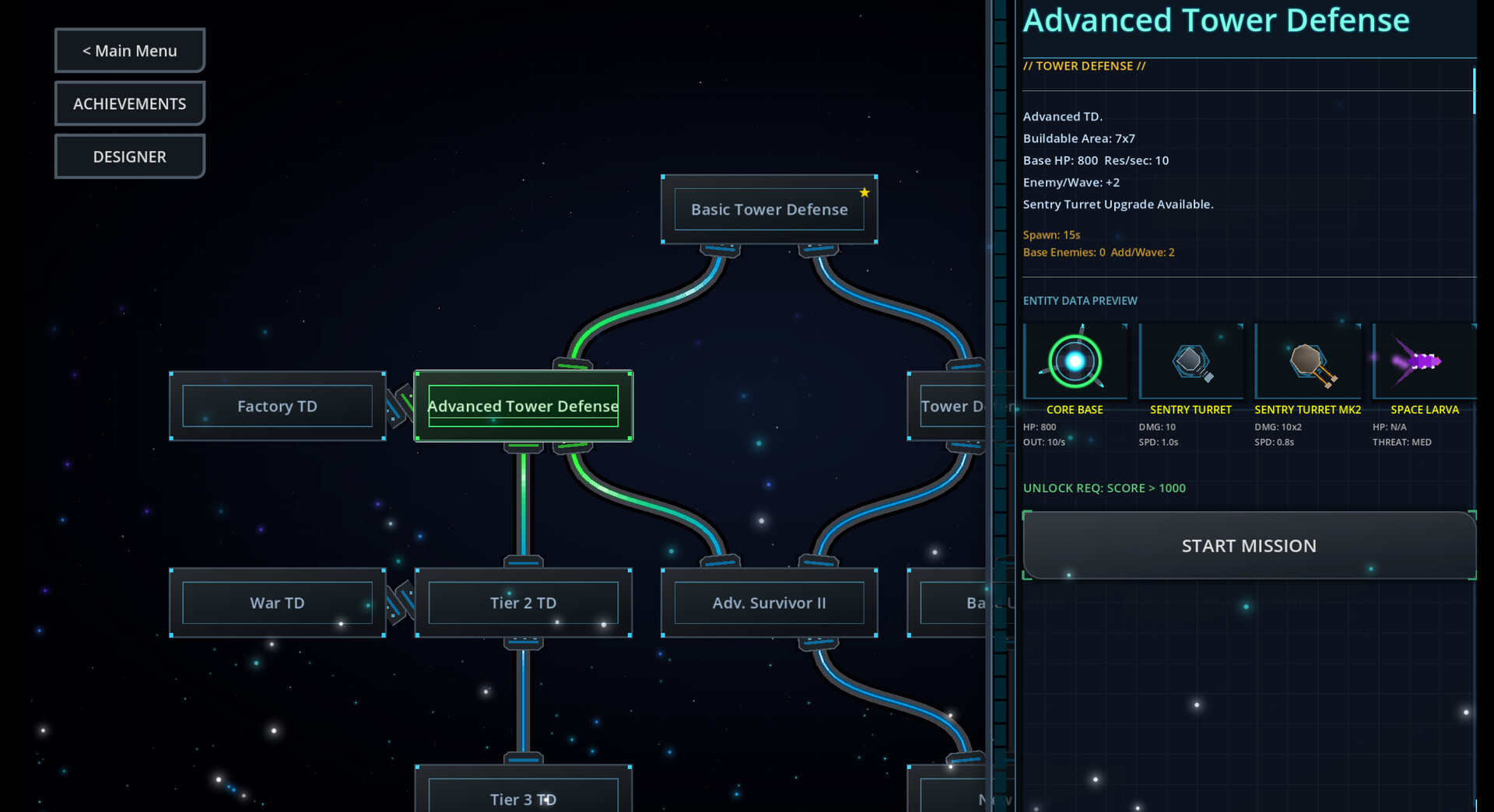1494x812 pixels.
Task: Click chevron connector between War TD and Tier 2
Action: 400,603
